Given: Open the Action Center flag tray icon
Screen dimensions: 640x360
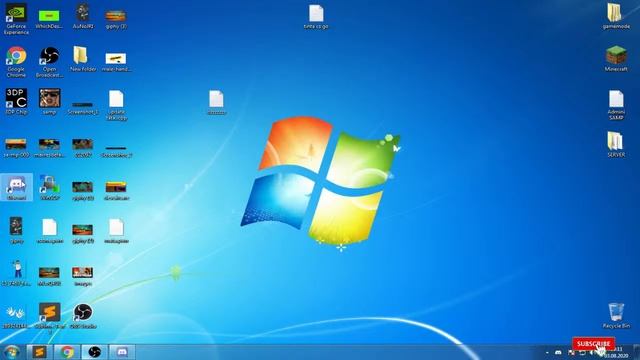Looking at the screenshot, I should (571, 352).
